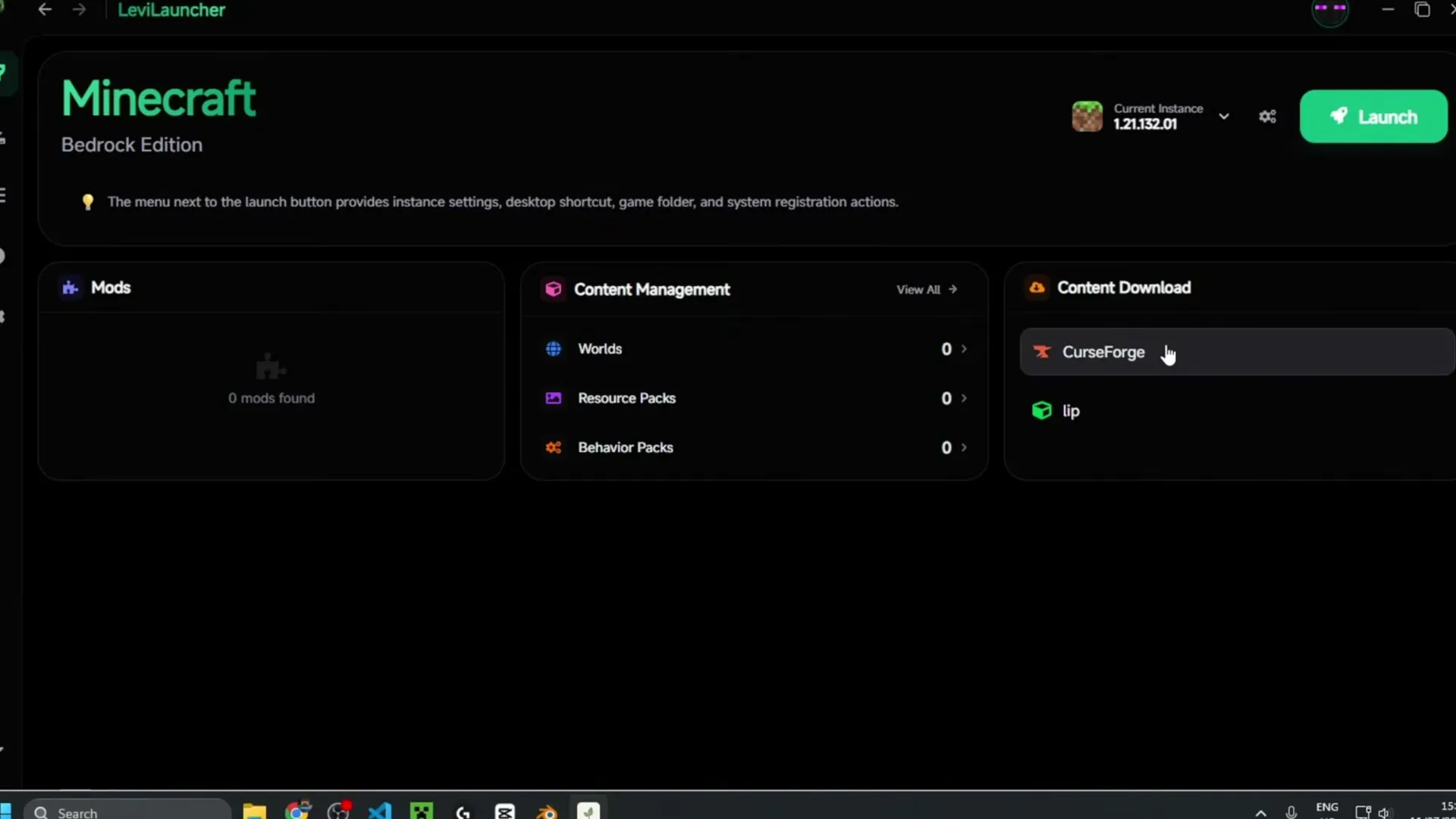The width and height of the screenshot is (1456, 819).
Task: Open lip content download
Action: click(x=1238, y=410)
